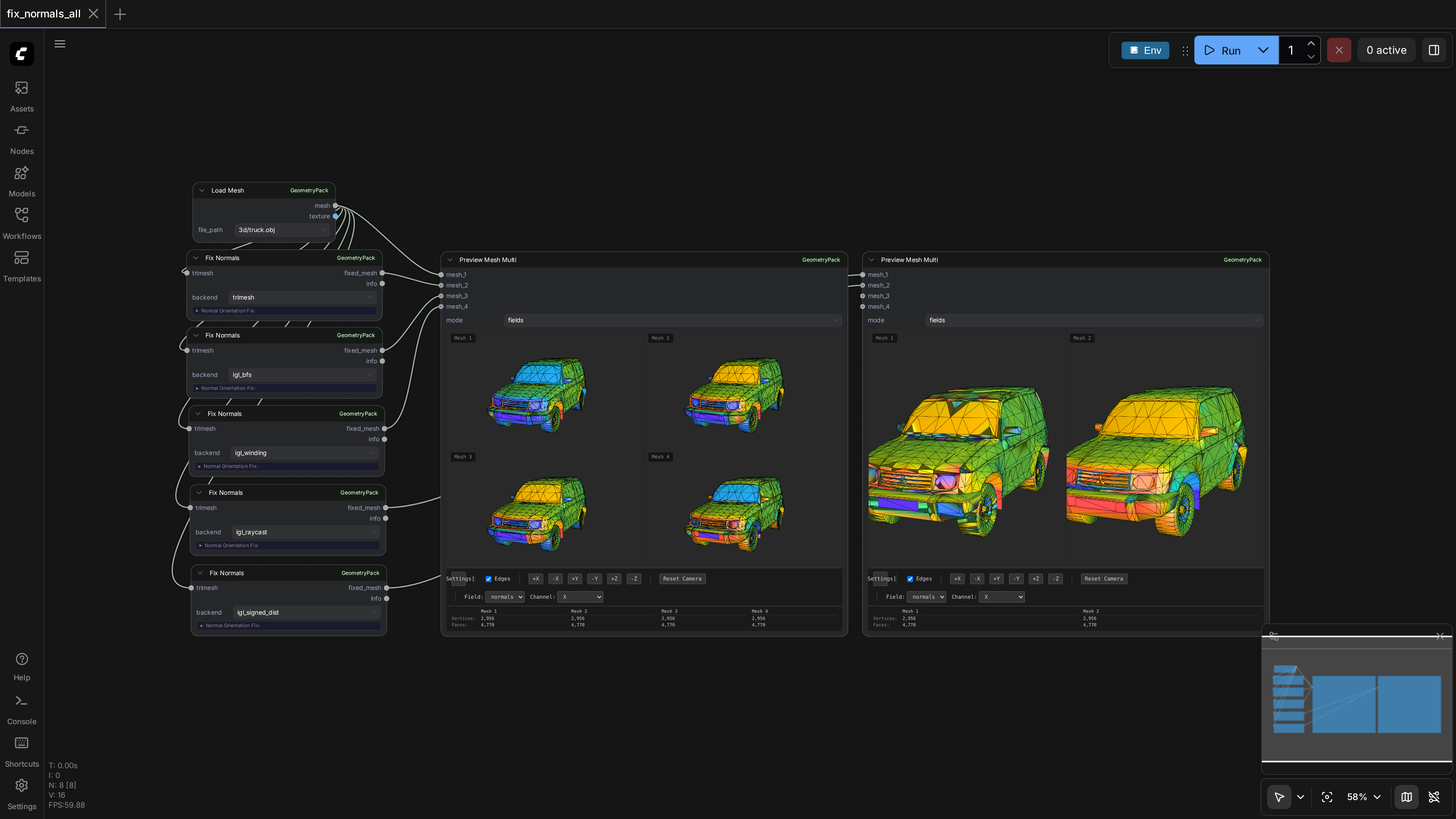Reset Camera in right preview

pyautogui.click(x=1104, y=579)
